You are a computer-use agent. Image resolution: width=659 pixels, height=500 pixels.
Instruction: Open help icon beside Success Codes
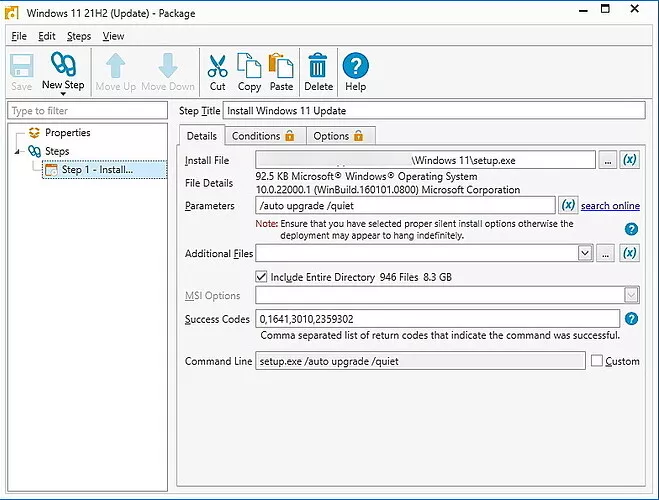631,319
